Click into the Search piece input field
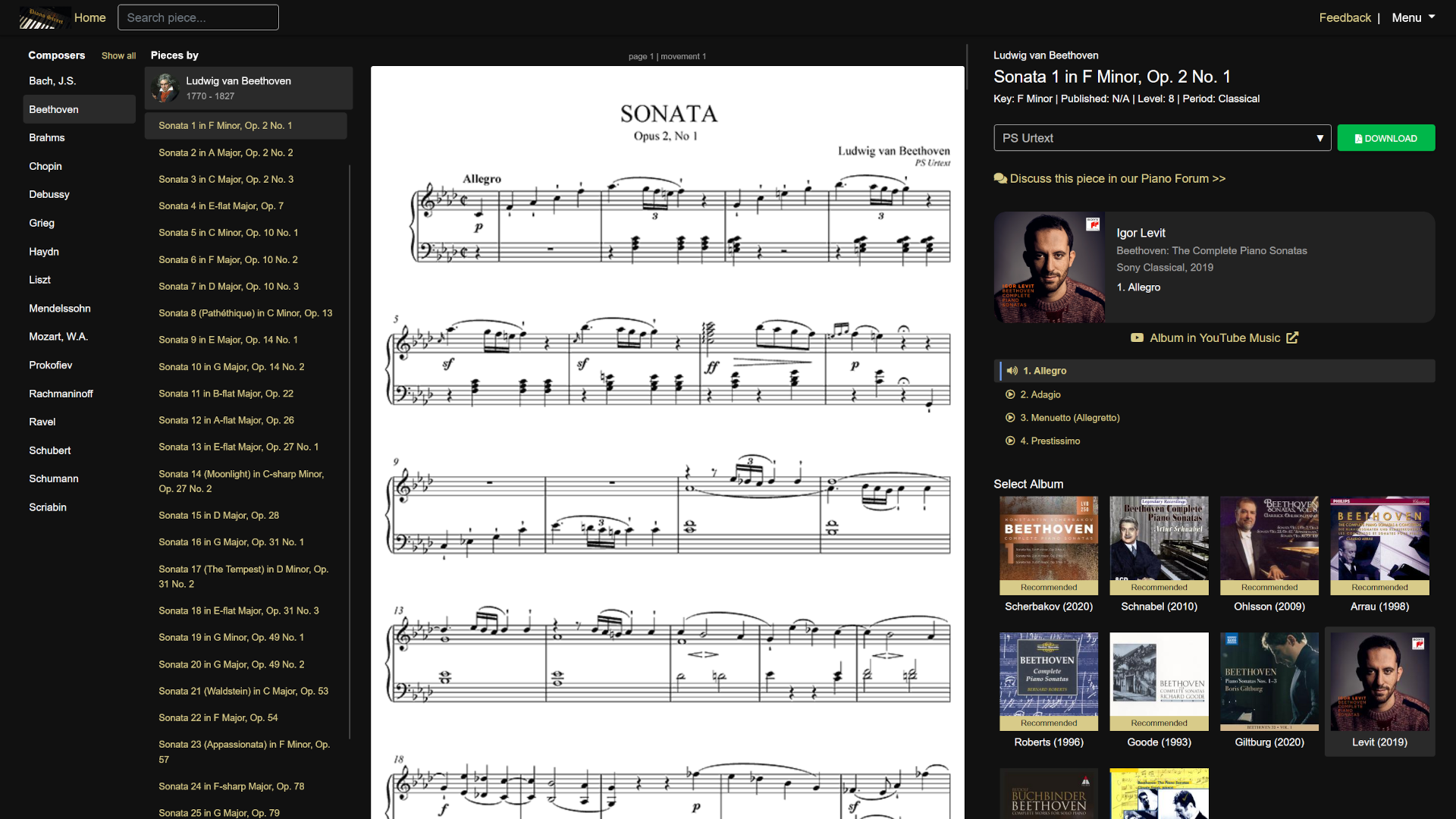This screenshot has width=1456, height=819. [x=198, y=17]
